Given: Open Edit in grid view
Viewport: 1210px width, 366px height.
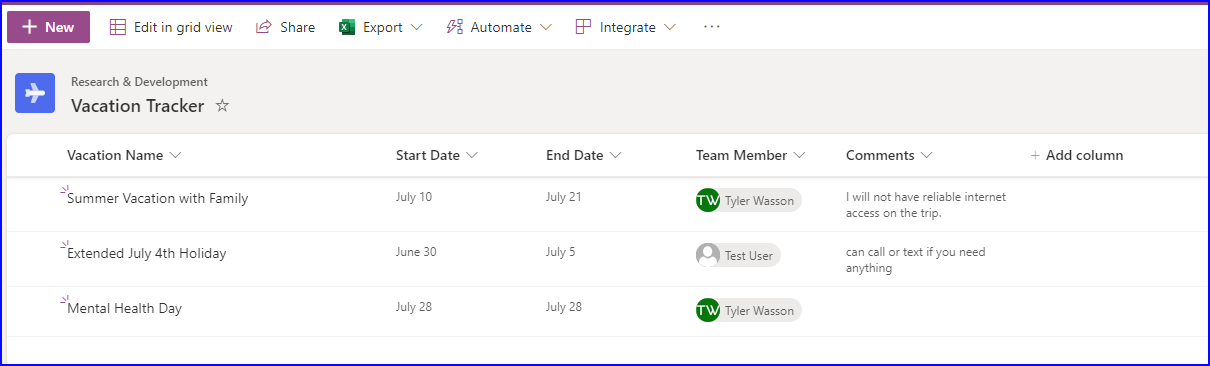Looking at the screenshot, I should pyautogui.click(x=171, y=27).
